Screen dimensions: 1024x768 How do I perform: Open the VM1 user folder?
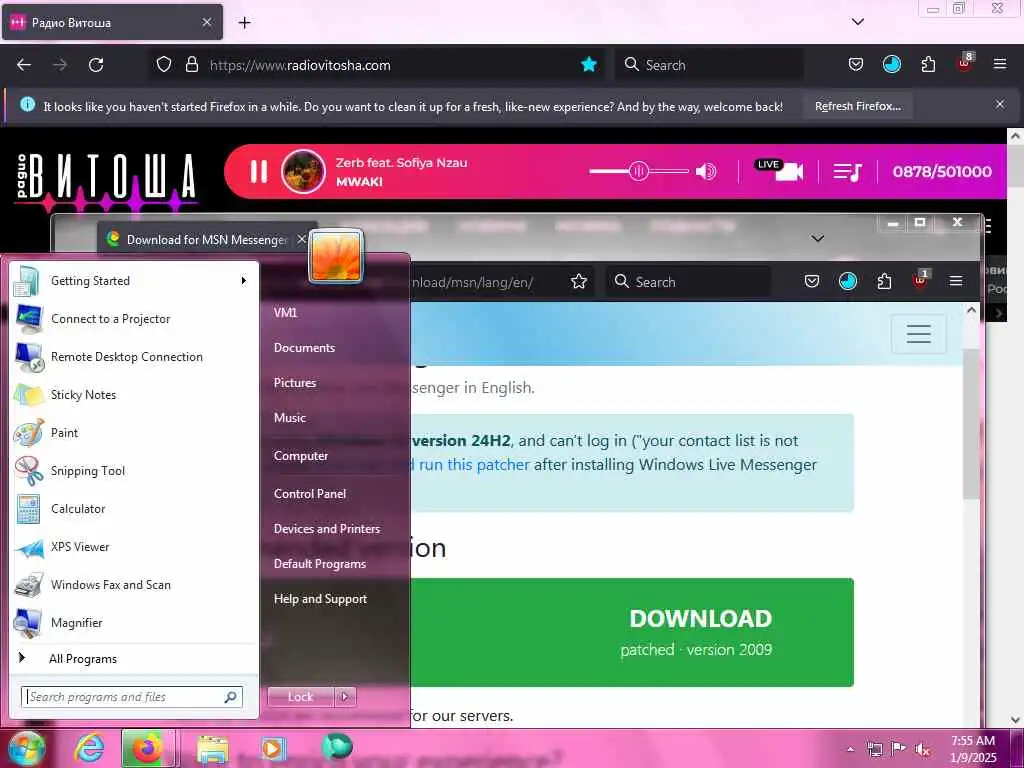click(285, 312)
